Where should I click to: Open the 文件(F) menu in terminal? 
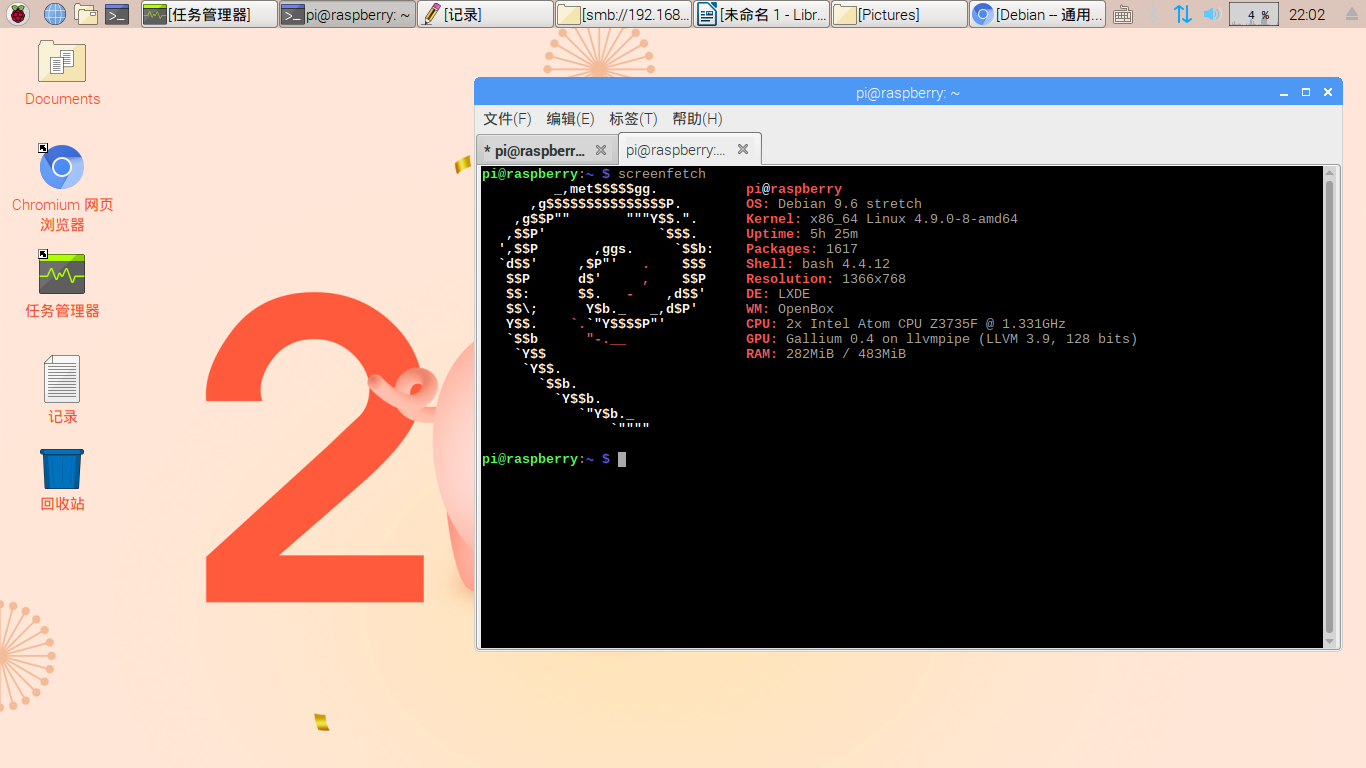click(507, 118)
